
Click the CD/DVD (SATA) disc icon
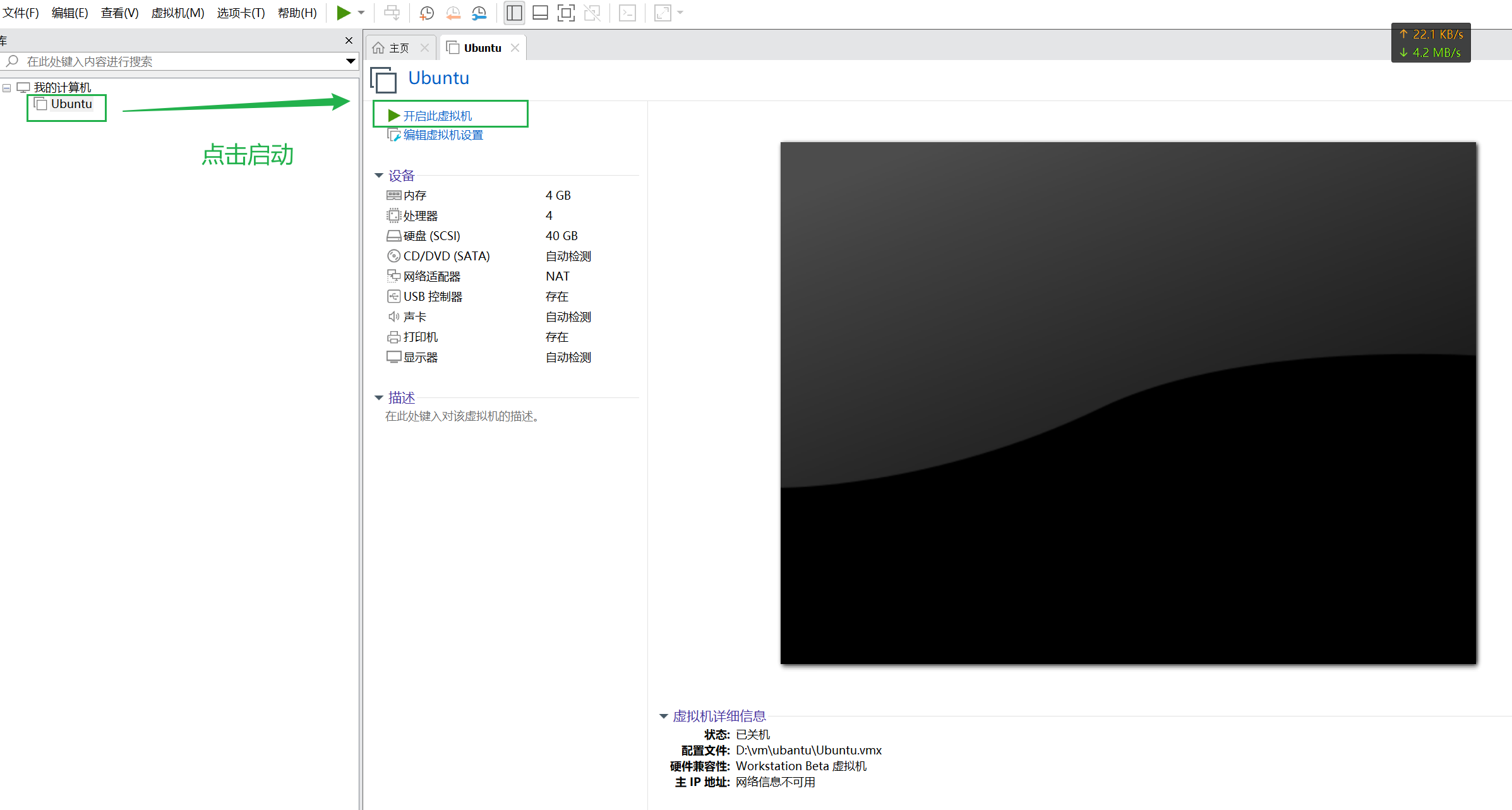[x=393, y=256]
